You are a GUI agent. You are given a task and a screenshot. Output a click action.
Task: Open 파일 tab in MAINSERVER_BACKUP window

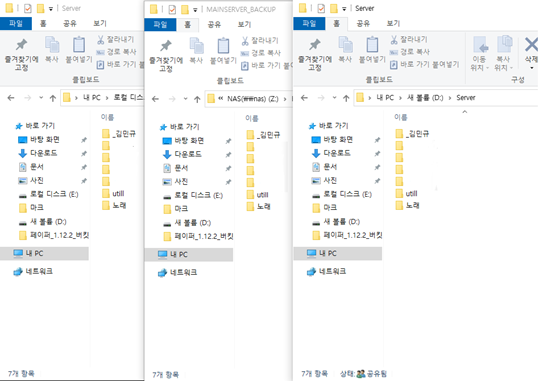pyautogui.click(x=160, y=24)
